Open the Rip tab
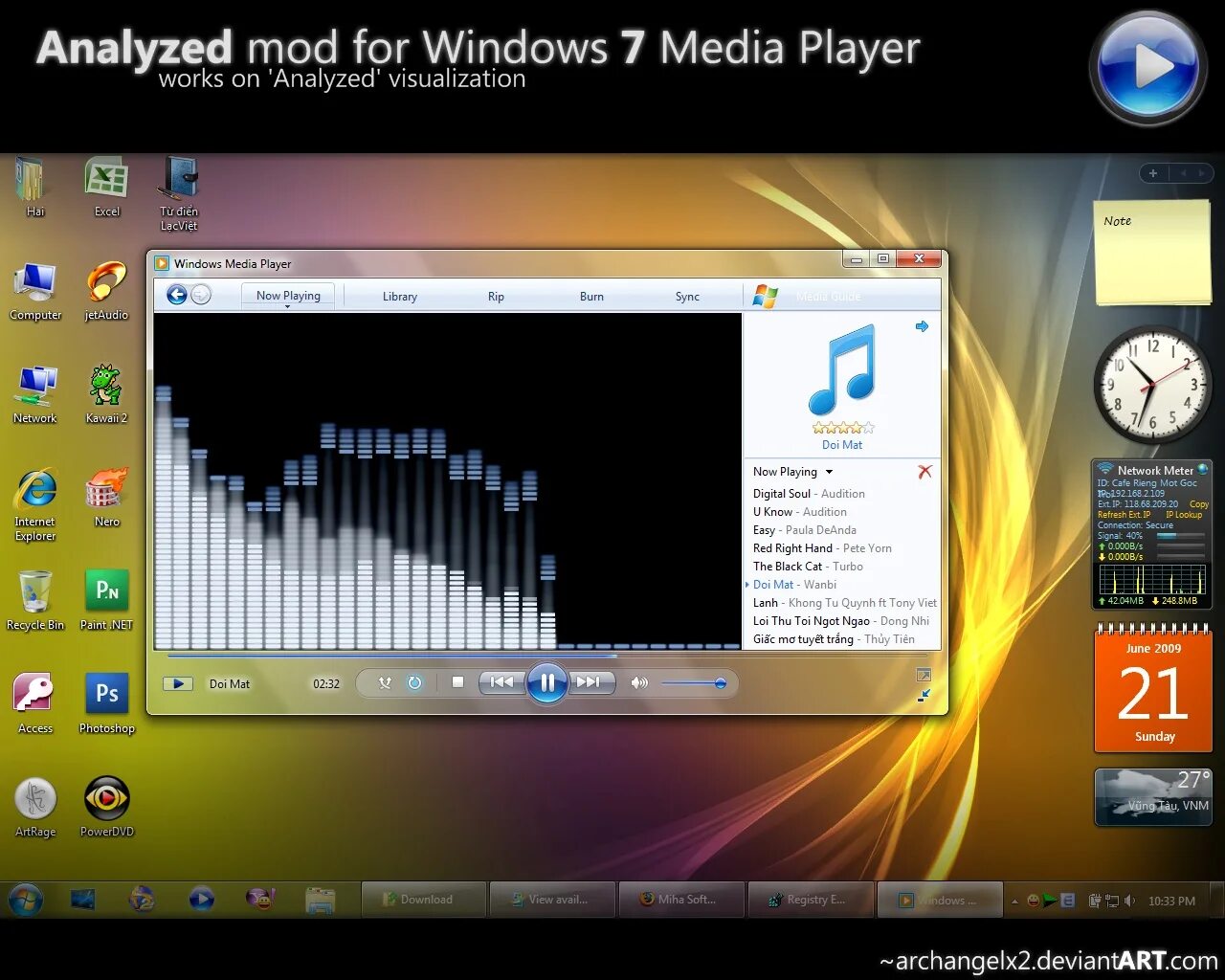Image resolution: width=1225 pixels, height=980 pixels. coord(496,297)
